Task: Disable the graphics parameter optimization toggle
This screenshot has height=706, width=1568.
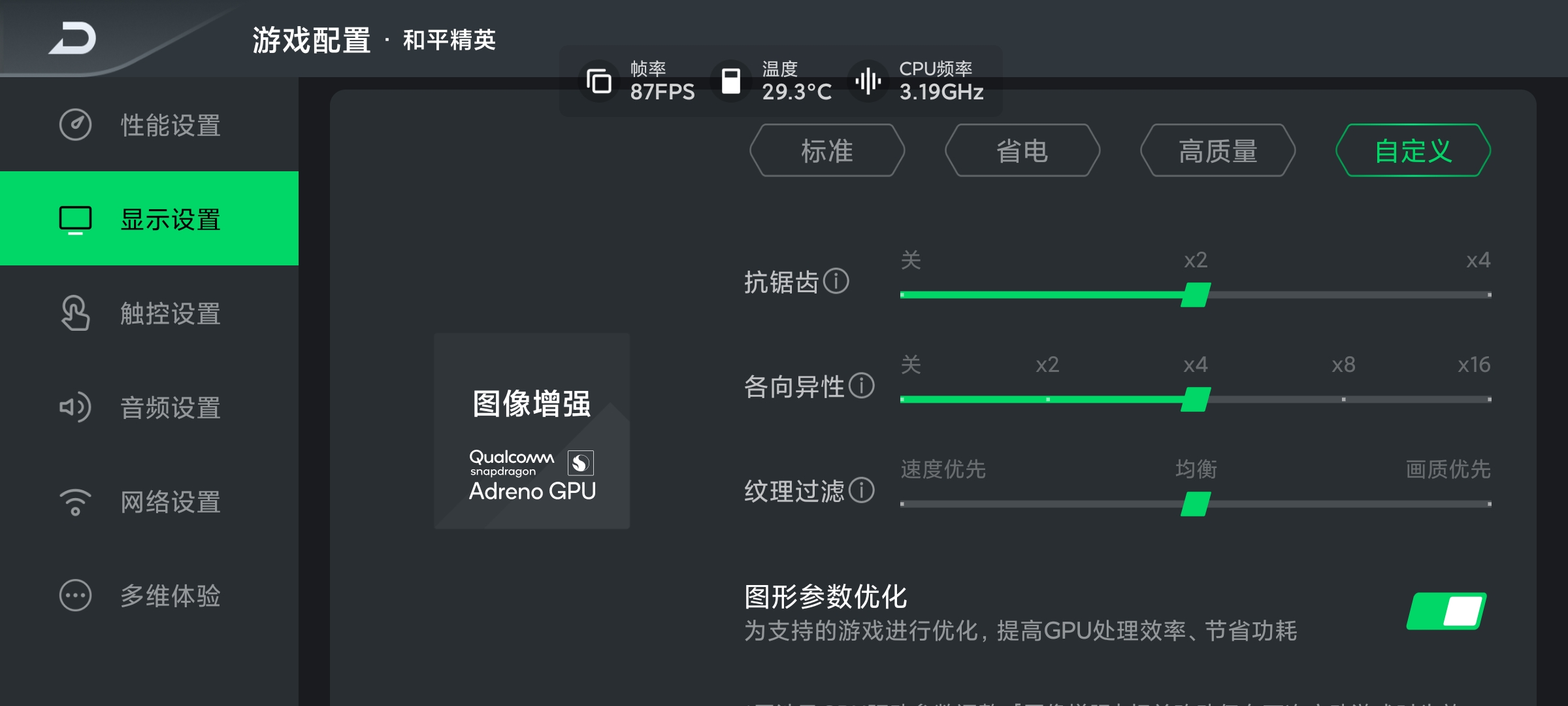Action: (x=1446, y=611)
